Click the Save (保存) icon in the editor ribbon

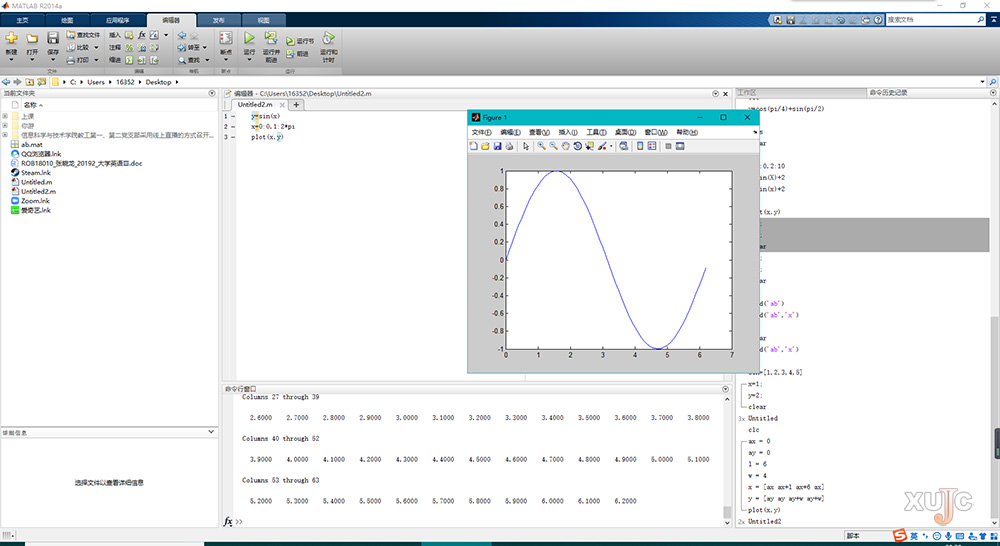tap(54, 39)
